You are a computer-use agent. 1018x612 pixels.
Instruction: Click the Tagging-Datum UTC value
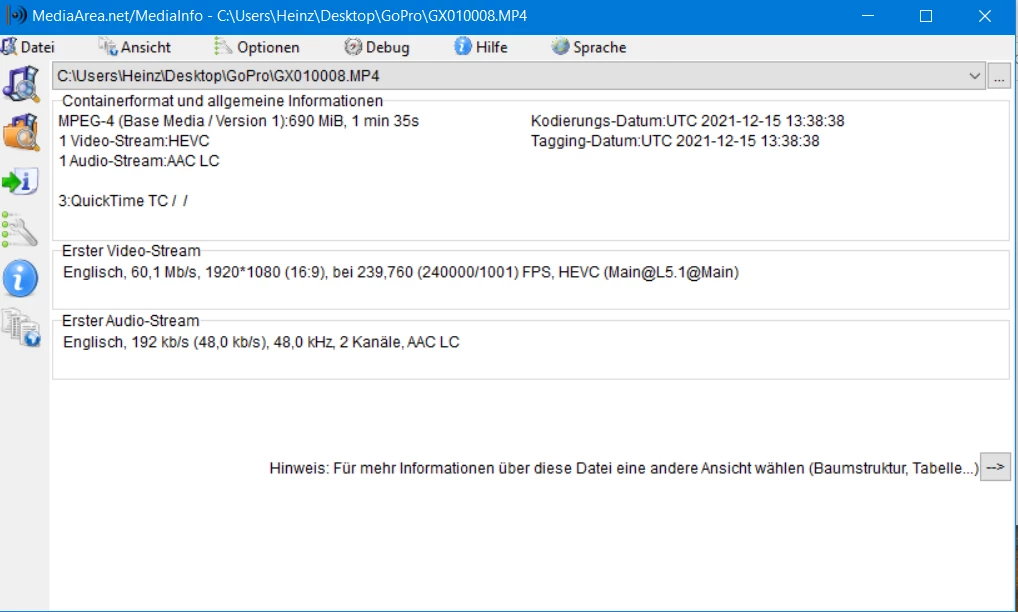click(x=730, y=141)
